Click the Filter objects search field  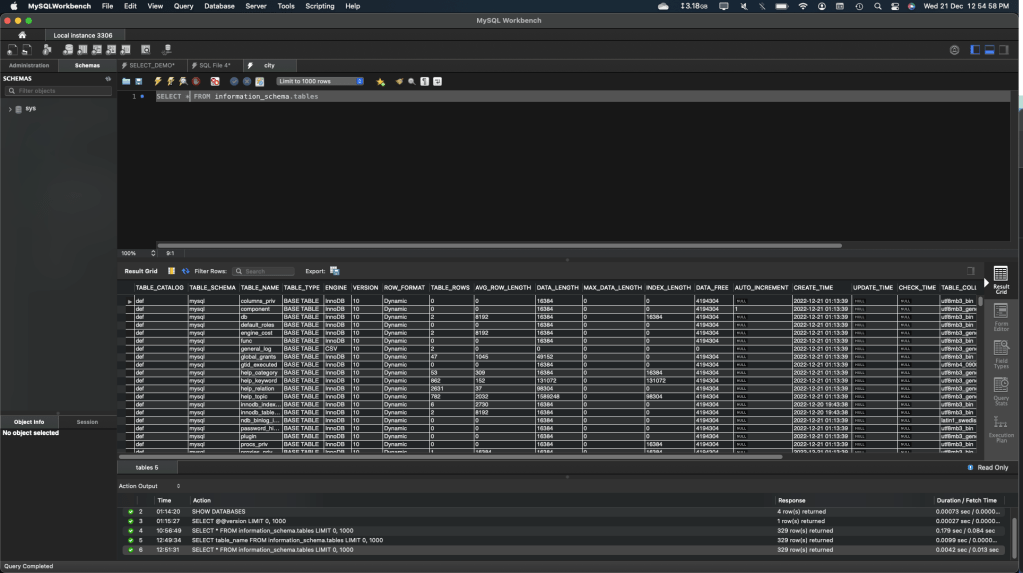(x=58, y=91)
